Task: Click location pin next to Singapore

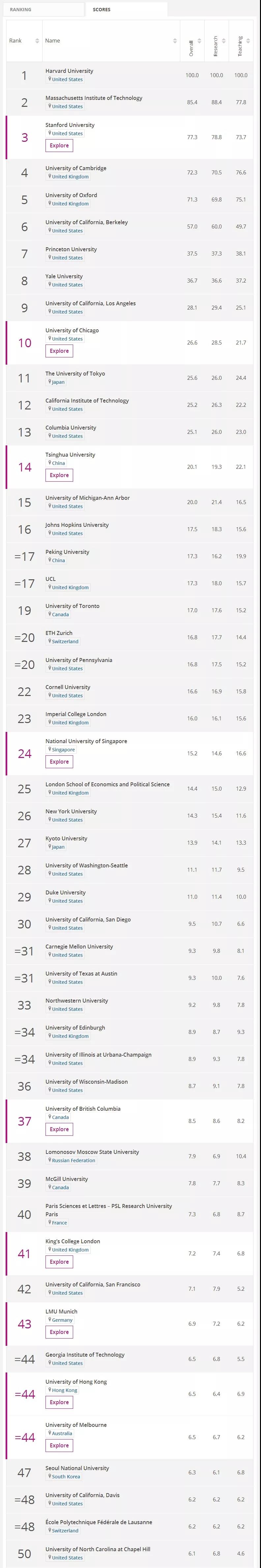Action: click(50, 749)
